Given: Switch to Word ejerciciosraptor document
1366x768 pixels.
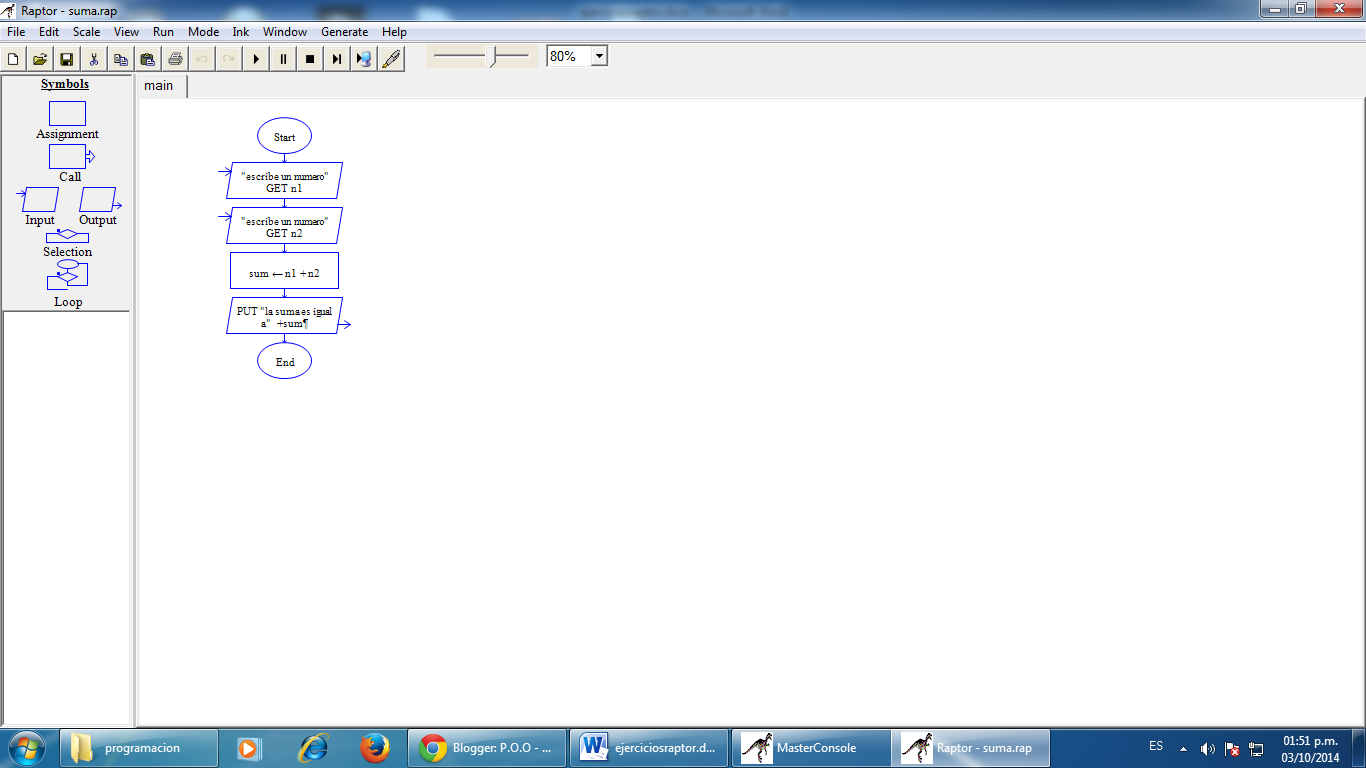Looking at the screenshot, I should click(x=649, y=748).
